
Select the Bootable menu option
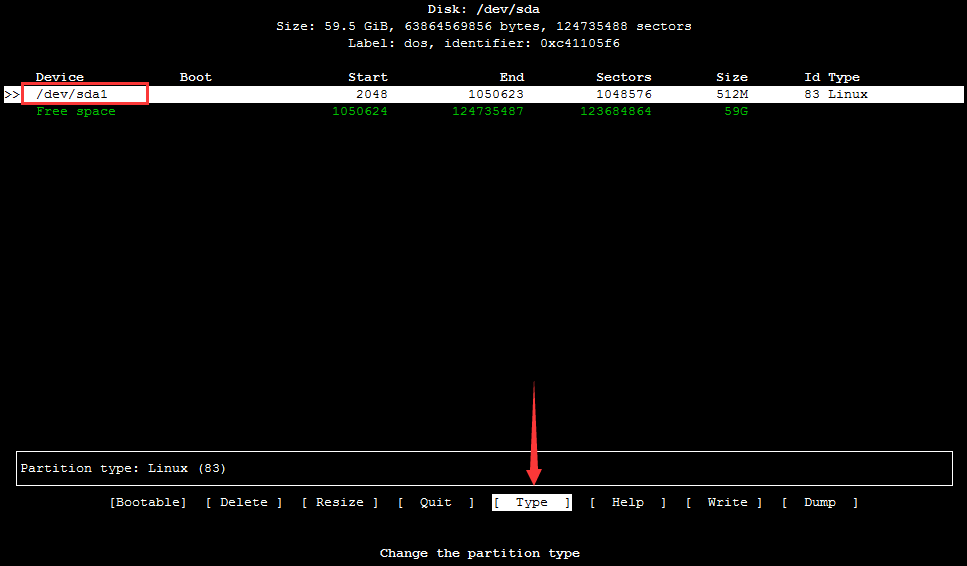[x=148, y=502]
